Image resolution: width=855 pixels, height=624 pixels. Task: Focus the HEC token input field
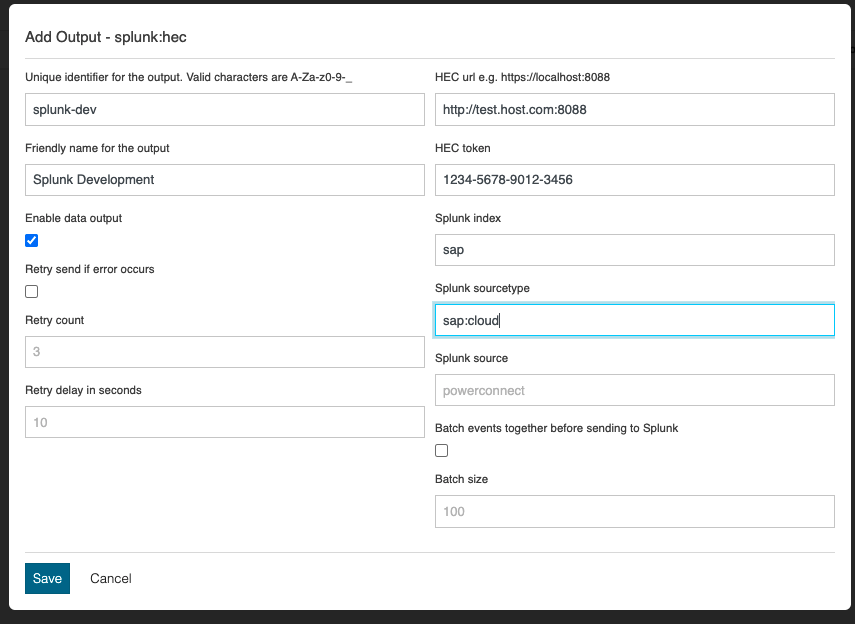634,180
